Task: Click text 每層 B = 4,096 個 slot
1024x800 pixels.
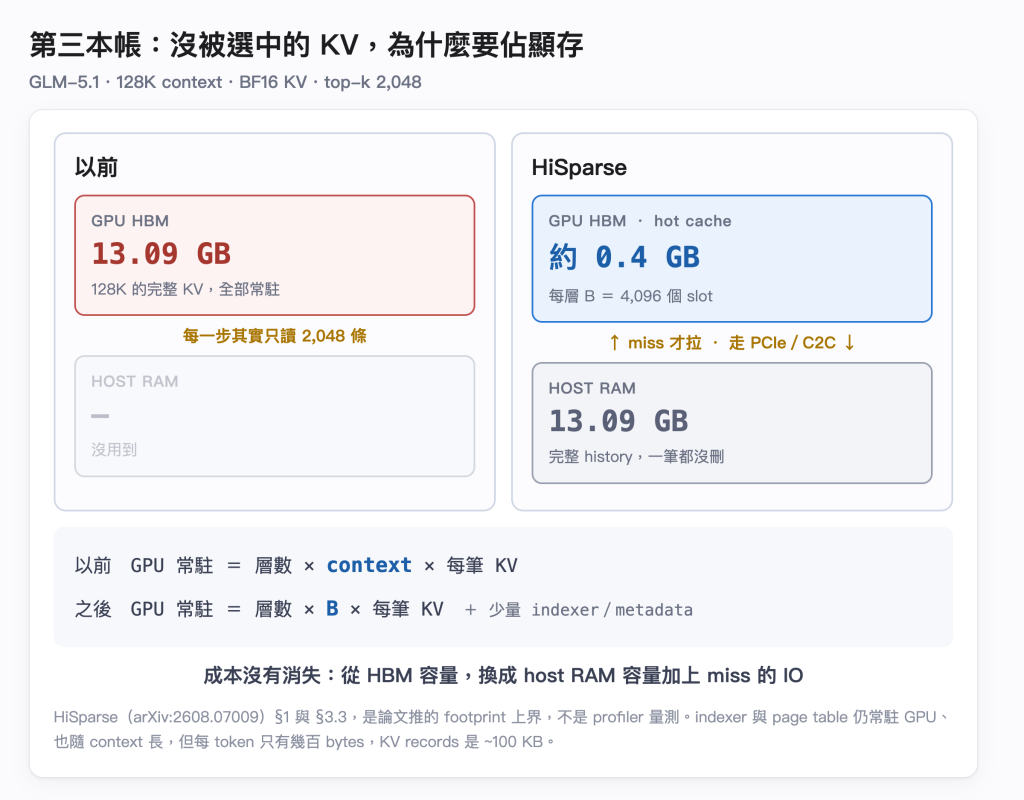Action: [x=630, y=296]
